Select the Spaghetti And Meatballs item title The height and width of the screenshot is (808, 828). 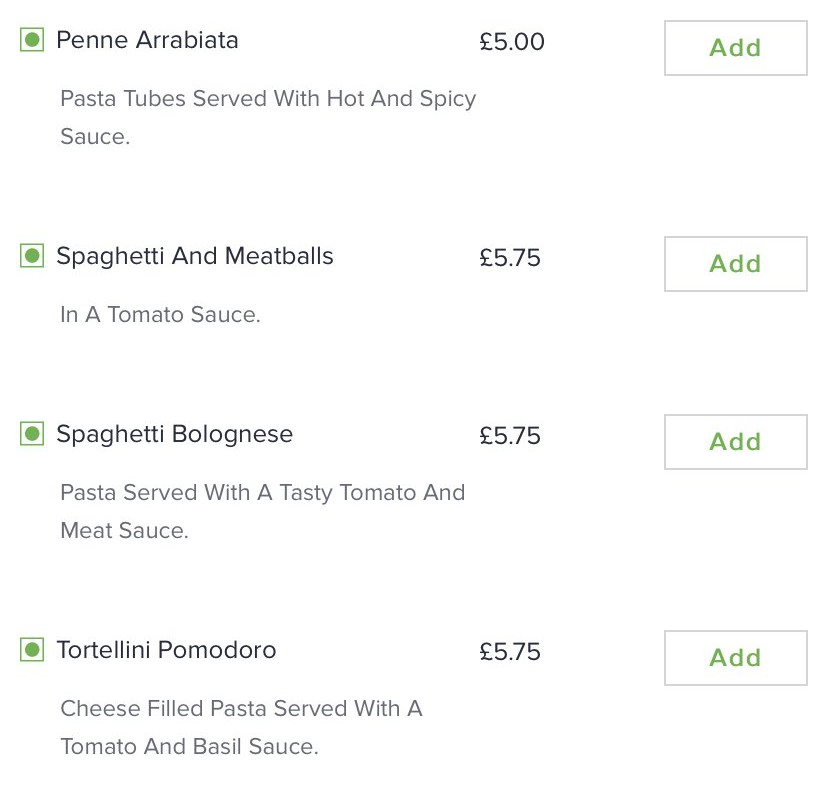point(195,257)
